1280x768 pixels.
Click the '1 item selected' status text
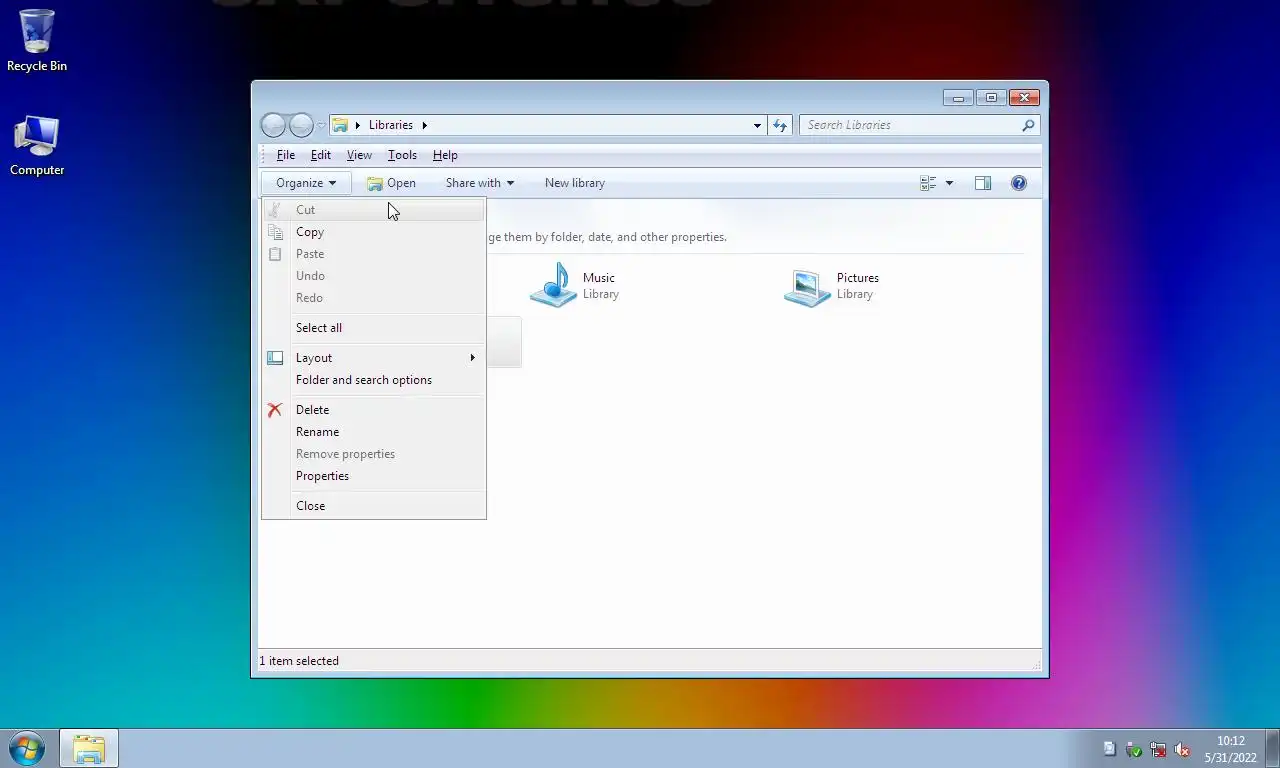299,661
